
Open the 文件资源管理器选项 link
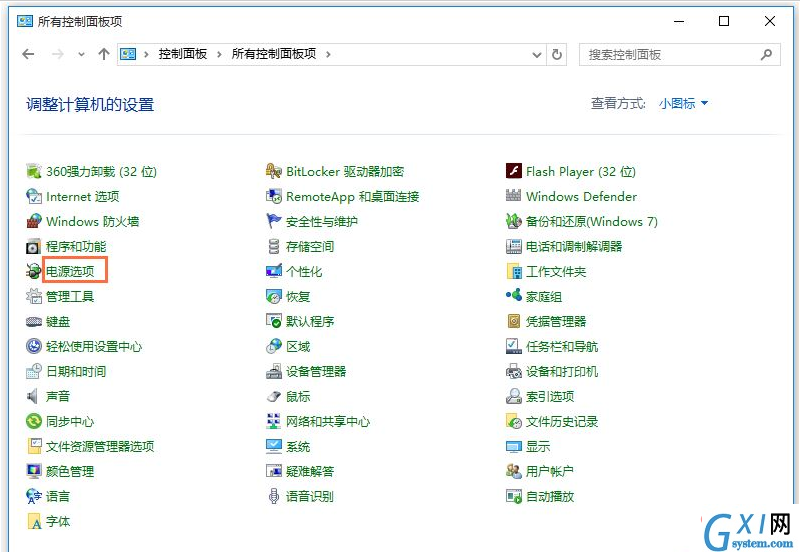click(100, 446)
